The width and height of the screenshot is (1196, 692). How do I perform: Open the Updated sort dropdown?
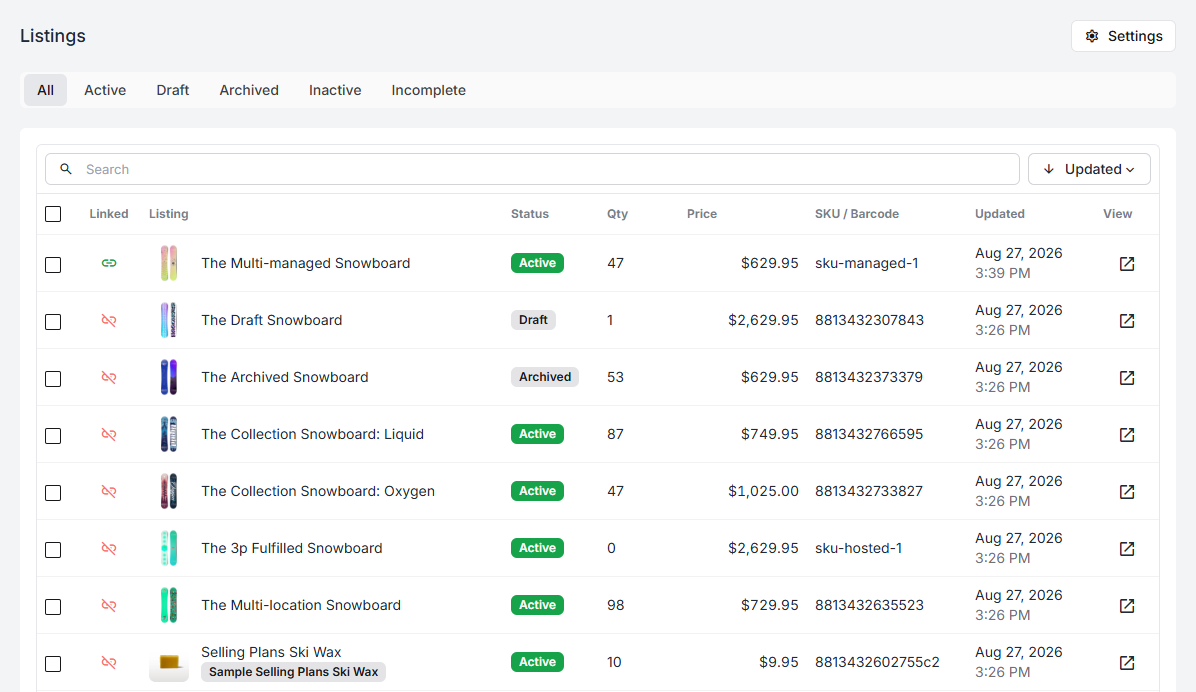point(1088,169)
